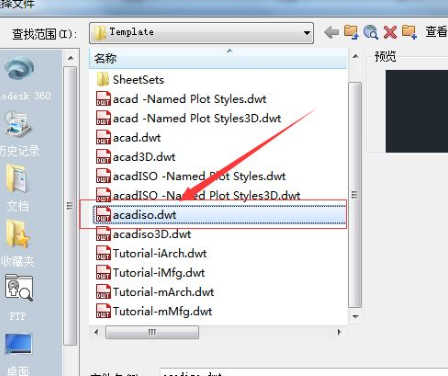Go up one folder level icon
Image resolution: width=448 pixels, height=376 pixels.
(x=351, y=32)
